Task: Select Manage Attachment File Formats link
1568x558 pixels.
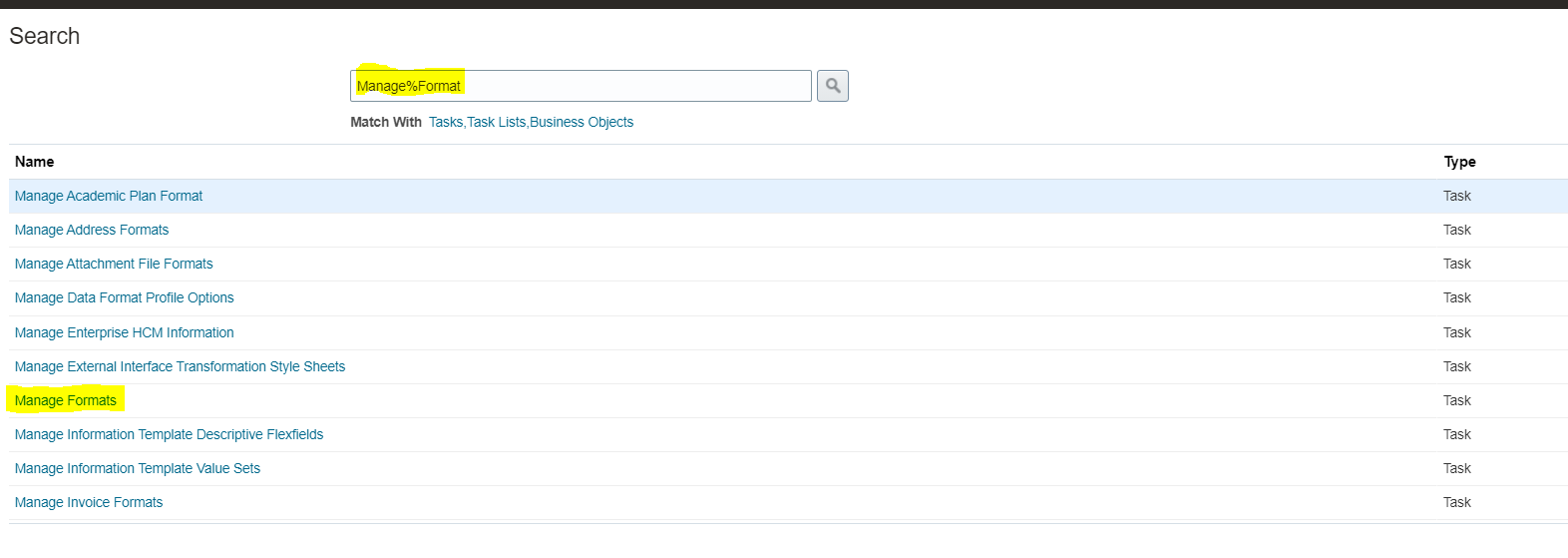Action: click(x=114, y=264)
